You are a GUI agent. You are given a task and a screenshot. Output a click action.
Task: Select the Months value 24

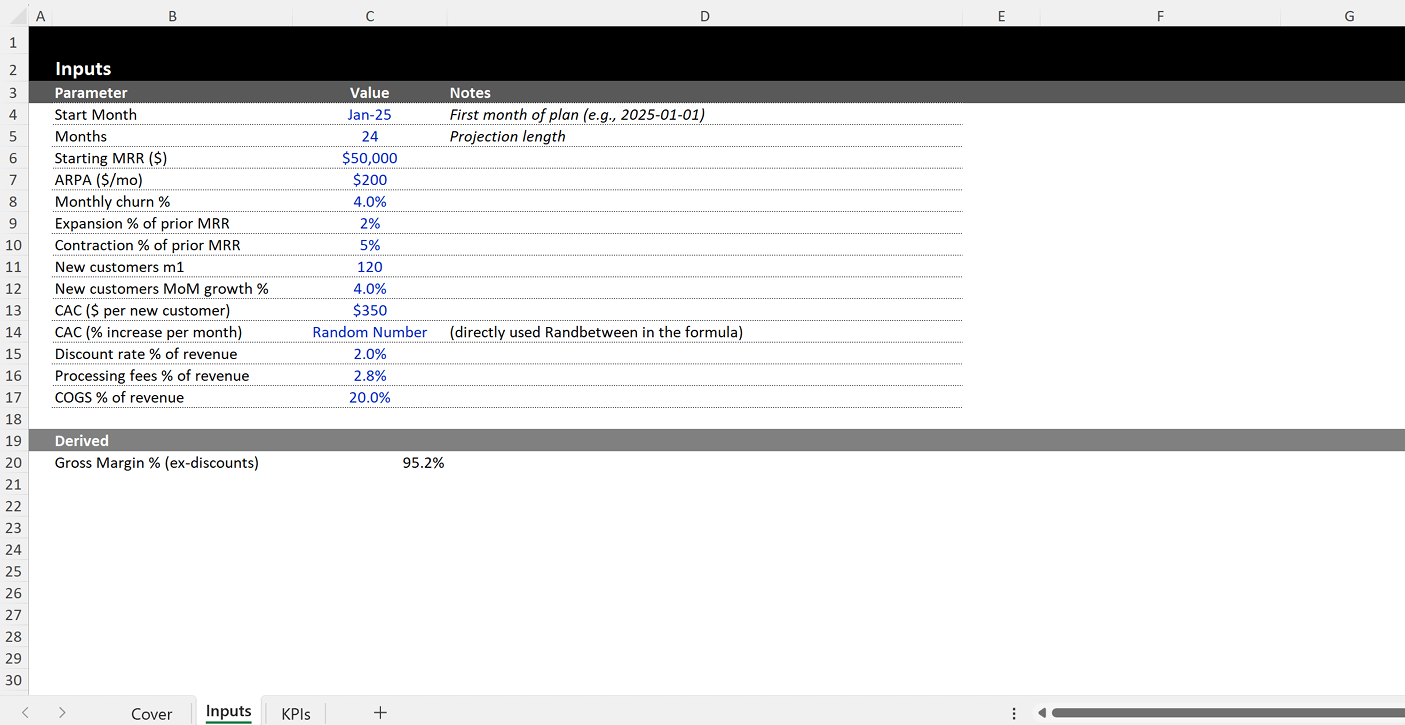(x=370, y=136)
